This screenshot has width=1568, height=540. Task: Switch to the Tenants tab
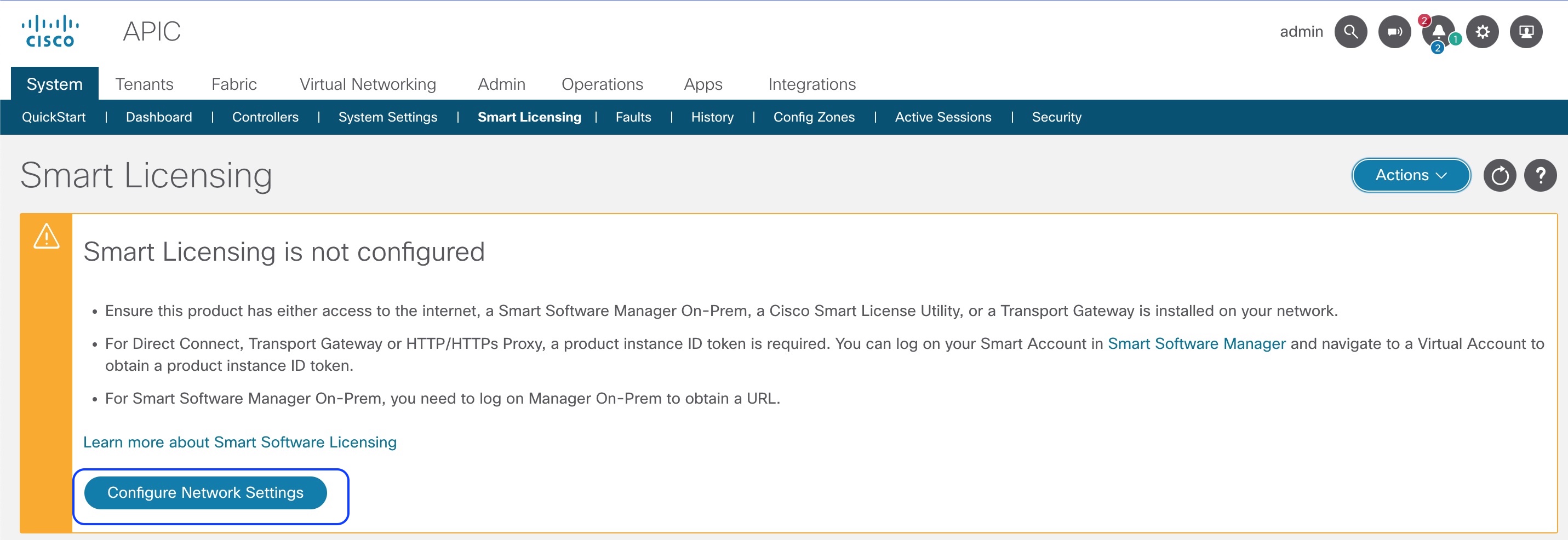[144, 84]
